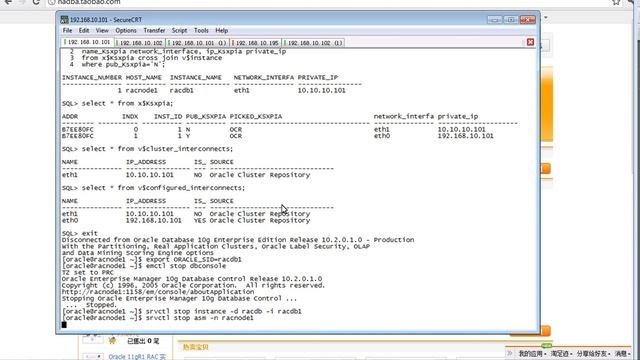Open the View menu
The image size is (640, 360).
[102, 31]
